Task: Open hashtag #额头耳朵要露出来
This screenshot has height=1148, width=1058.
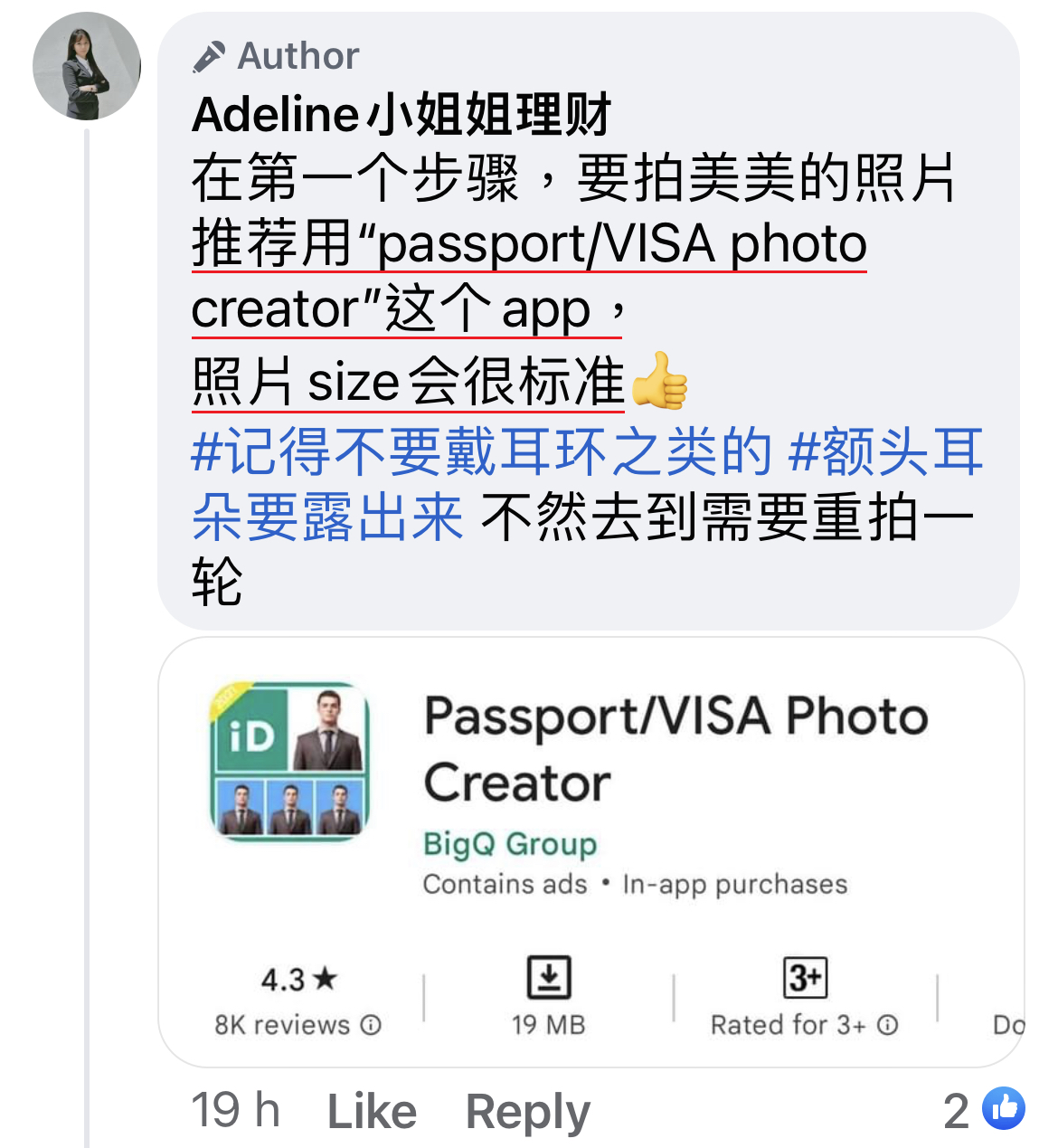Action: pos(588,484)
